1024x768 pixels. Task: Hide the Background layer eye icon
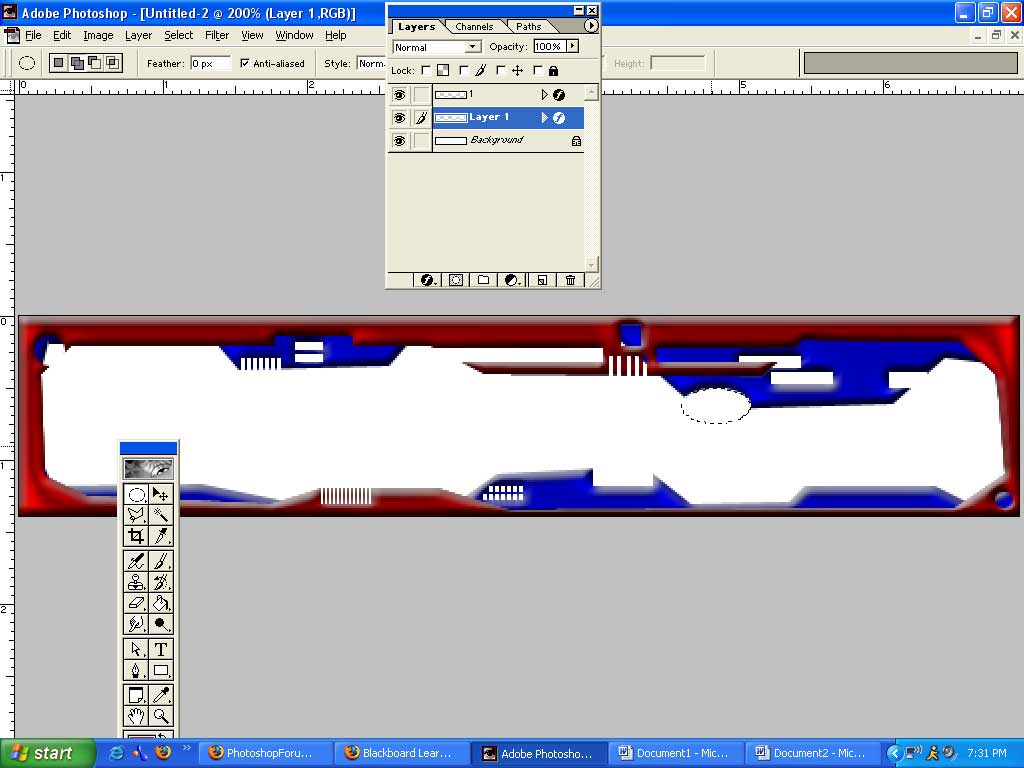pyautogui.click(x=399, y=141)
